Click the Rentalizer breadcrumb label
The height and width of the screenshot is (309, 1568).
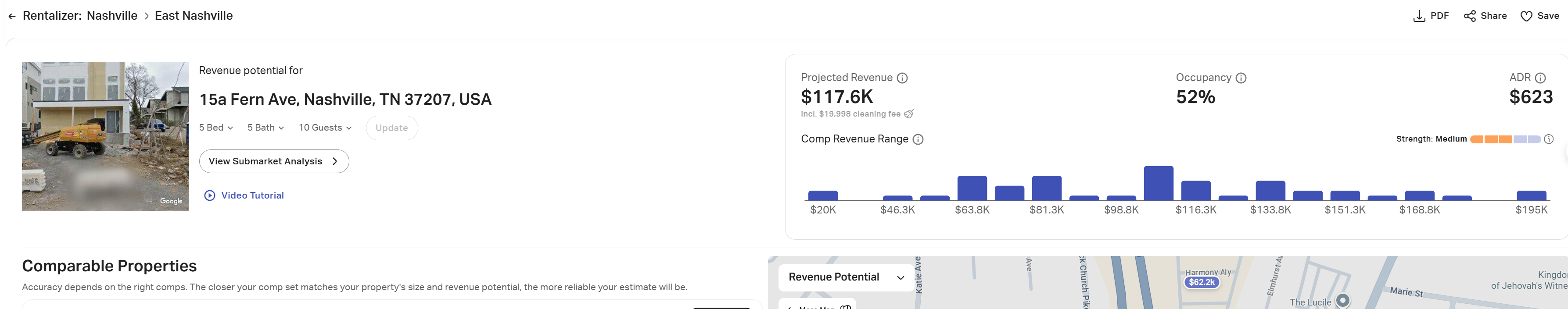click(x=52, y=16)
